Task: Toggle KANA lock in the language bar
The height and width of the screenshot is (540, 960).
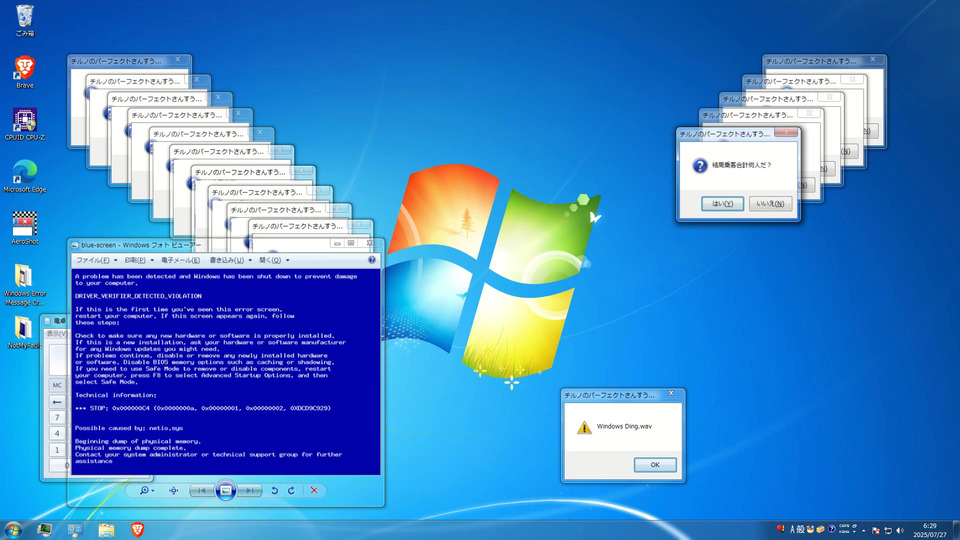Action: point(844,532)
